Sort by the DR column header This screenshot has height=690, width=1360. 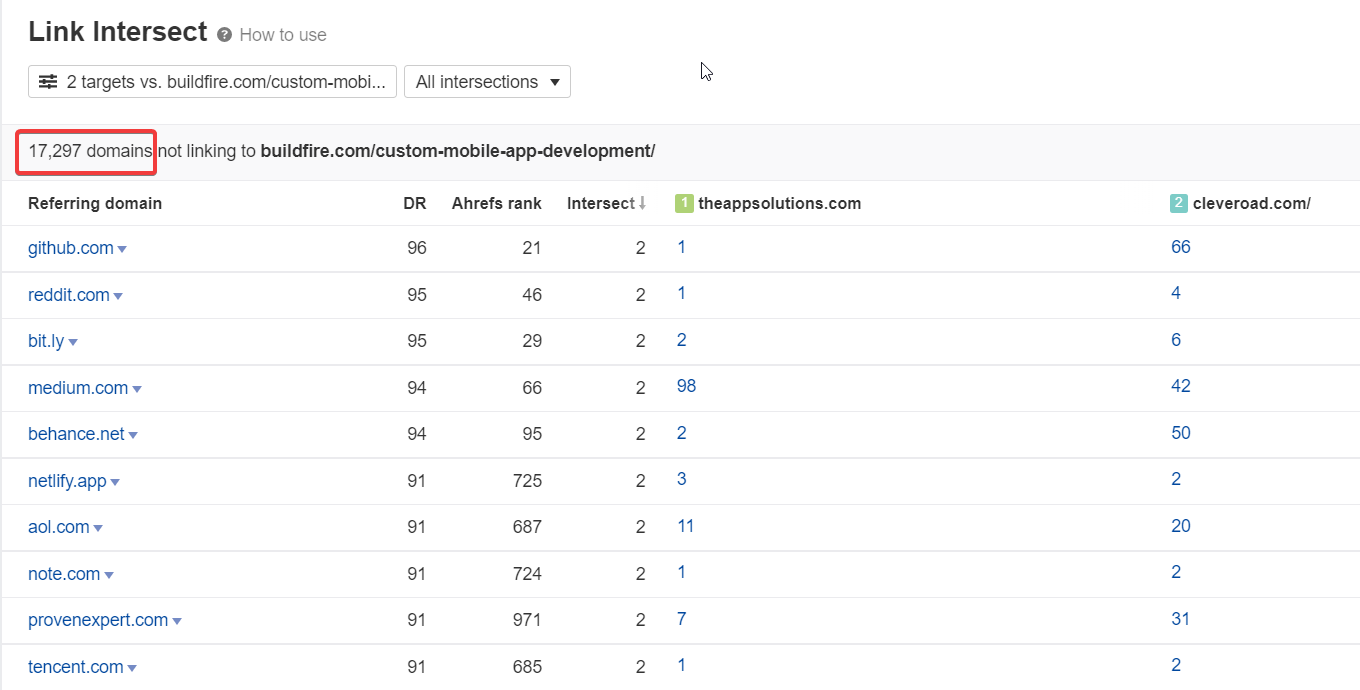tap(415, 203)
